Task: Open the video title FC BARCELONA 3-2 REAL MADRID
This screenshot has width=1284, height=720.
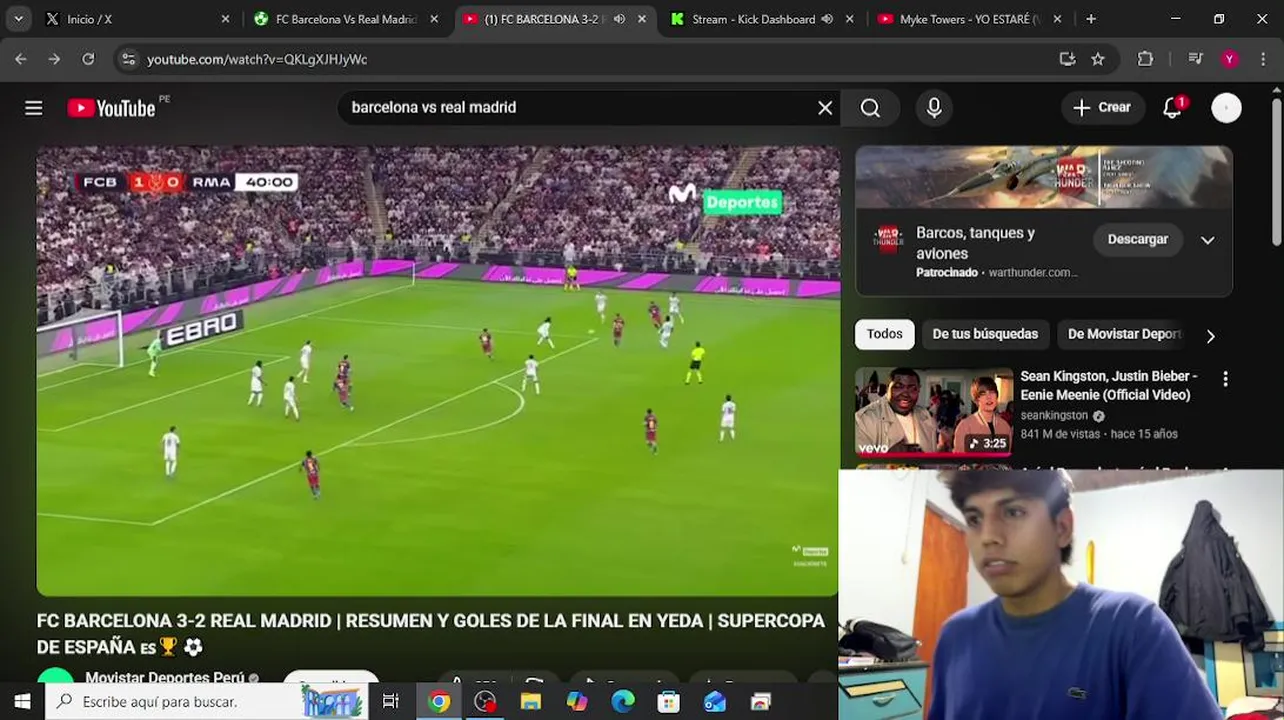Action: (431, 634)
